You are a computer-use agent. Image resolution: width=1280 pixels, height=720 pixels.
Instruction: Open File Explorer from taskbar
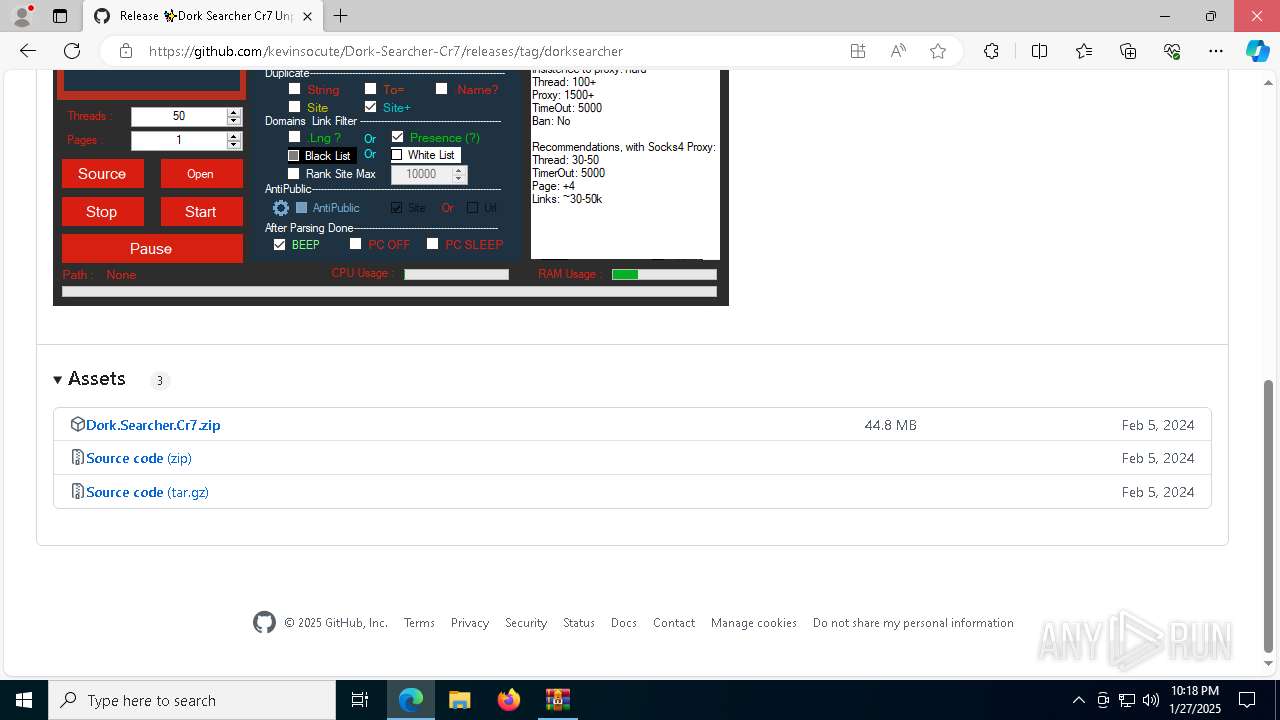(x=459, y=700)
